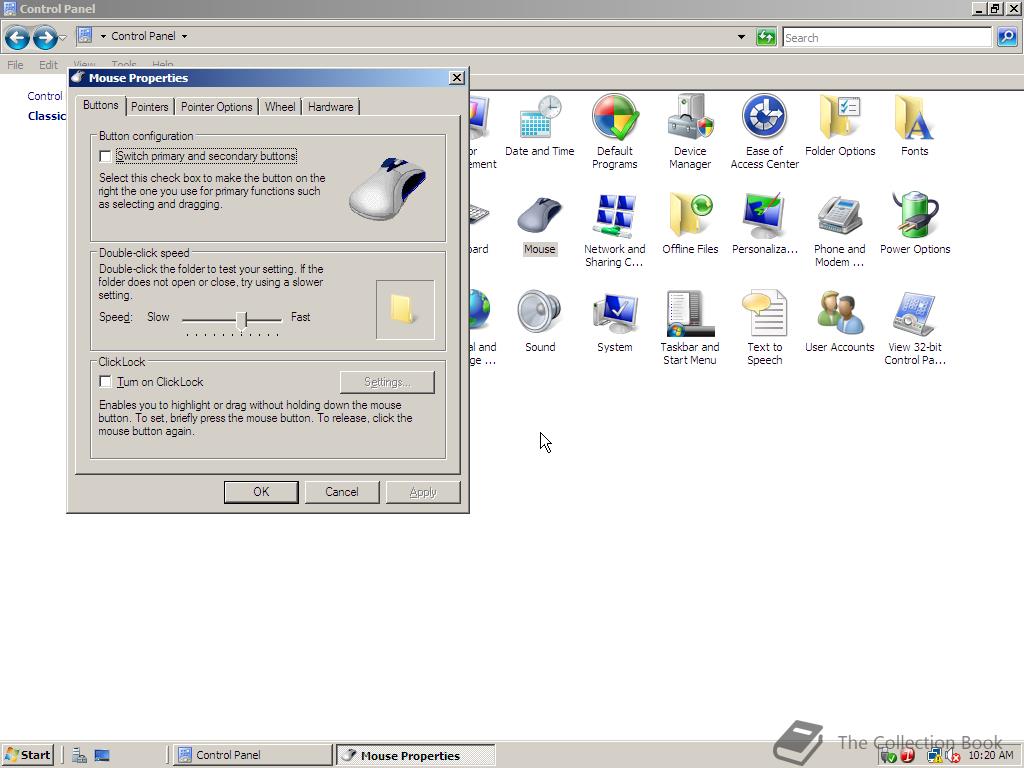Open View 32-bit Control Panel icon
This screenshot has height=768, width=1024.
coord(914,328)
